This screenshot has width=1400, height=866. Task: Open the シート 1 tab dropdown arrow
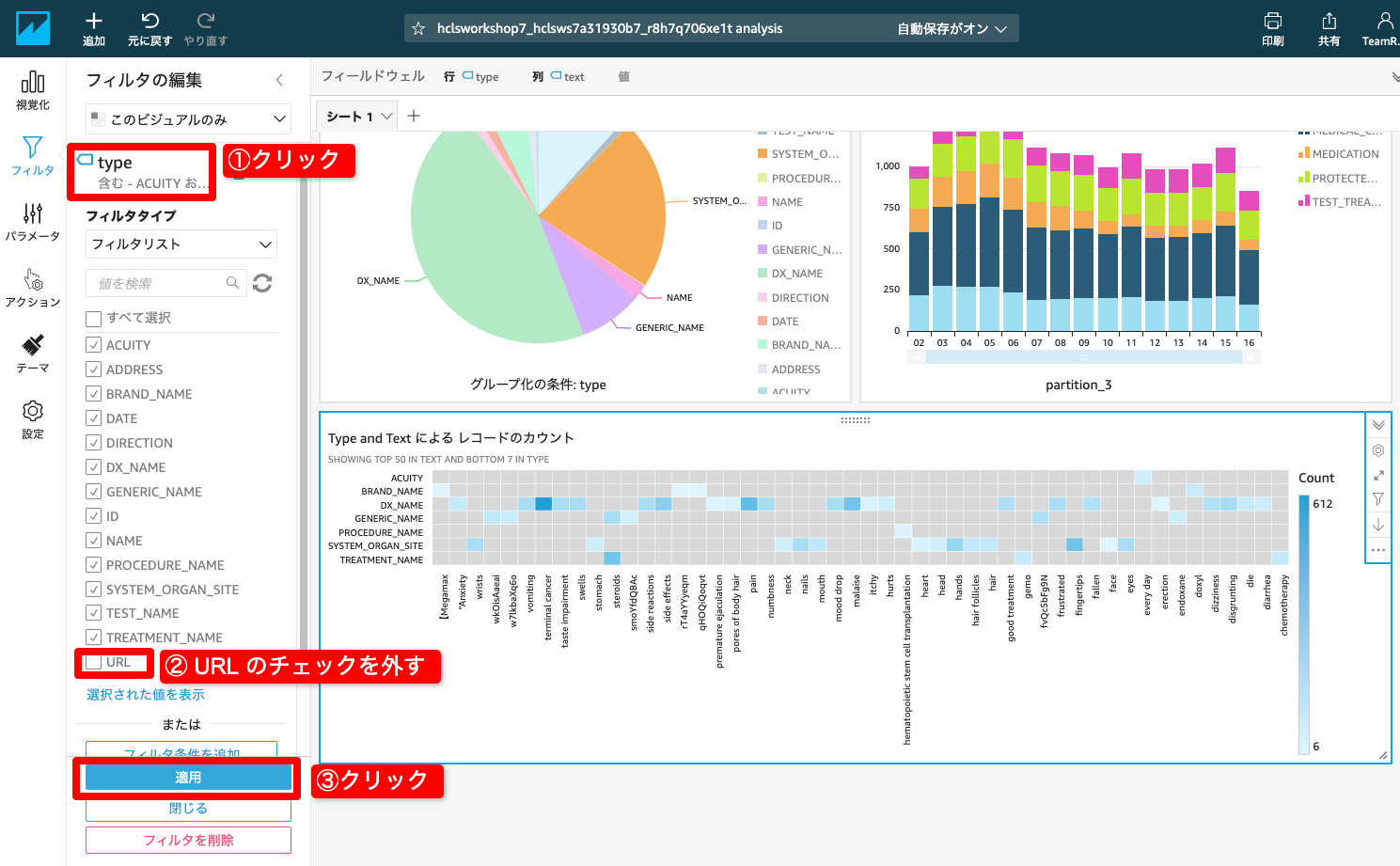[x=386, y=117]
